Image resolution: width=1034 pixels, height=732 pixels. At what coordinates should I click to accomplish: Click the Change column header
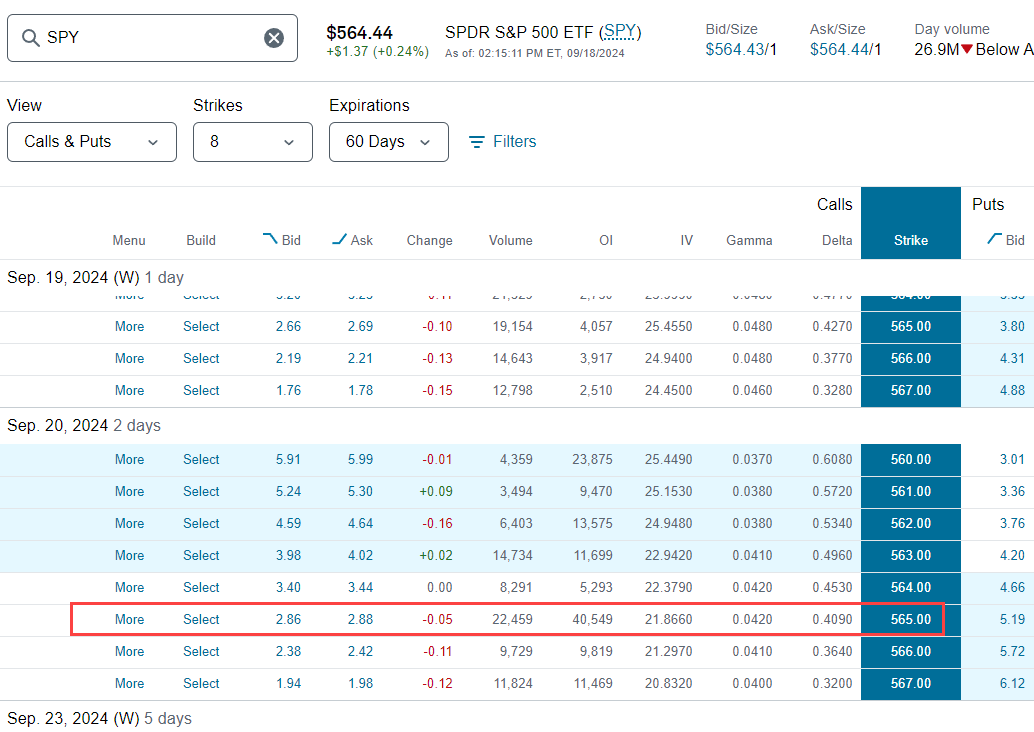pos(429,240)
